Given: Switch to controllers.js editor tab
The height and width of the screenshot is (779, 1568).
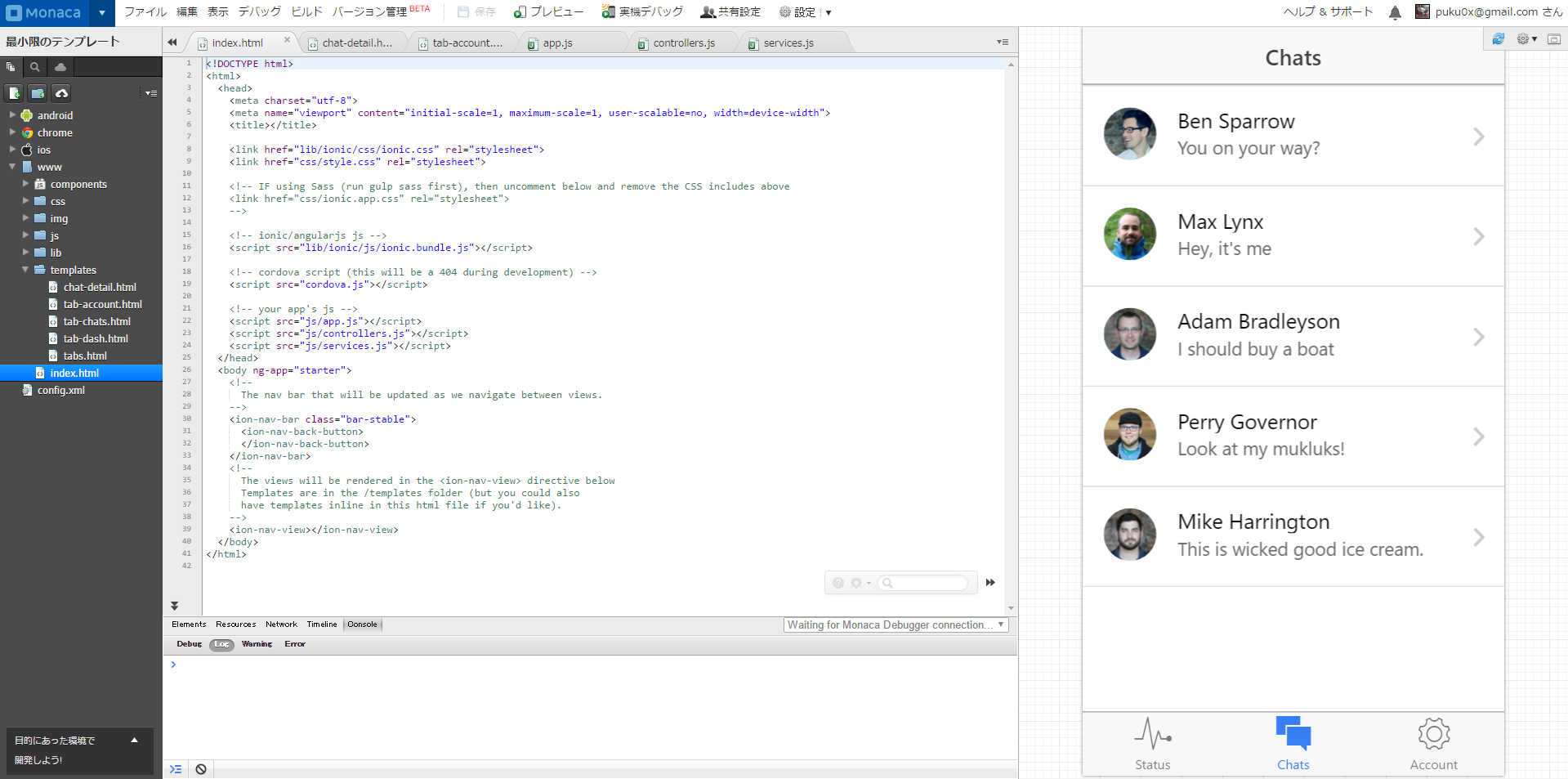Looking at the screenshot, I should click(x=684, y=43).
